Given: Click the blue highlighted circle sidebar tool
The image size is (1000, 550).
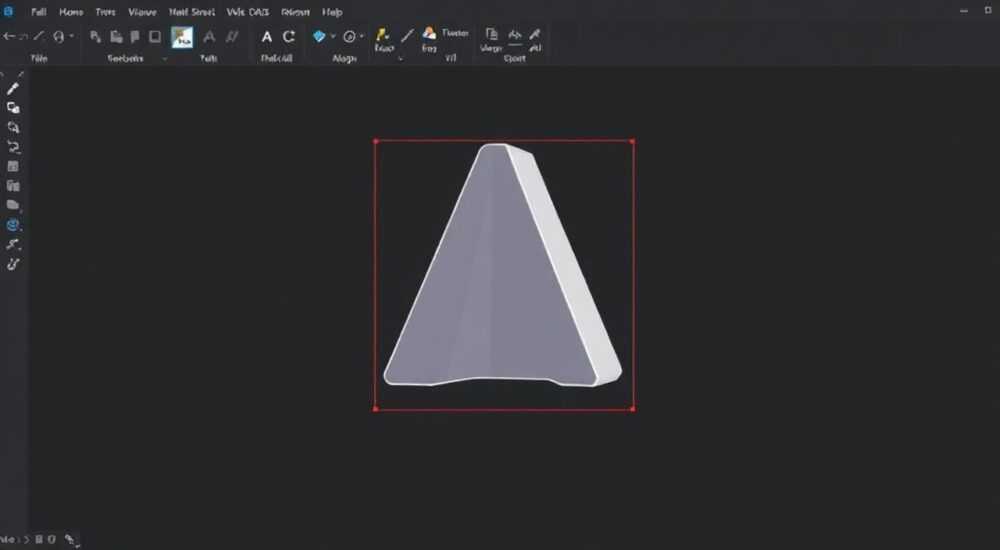Looking at the screenshot, I should tap(13, 225).
